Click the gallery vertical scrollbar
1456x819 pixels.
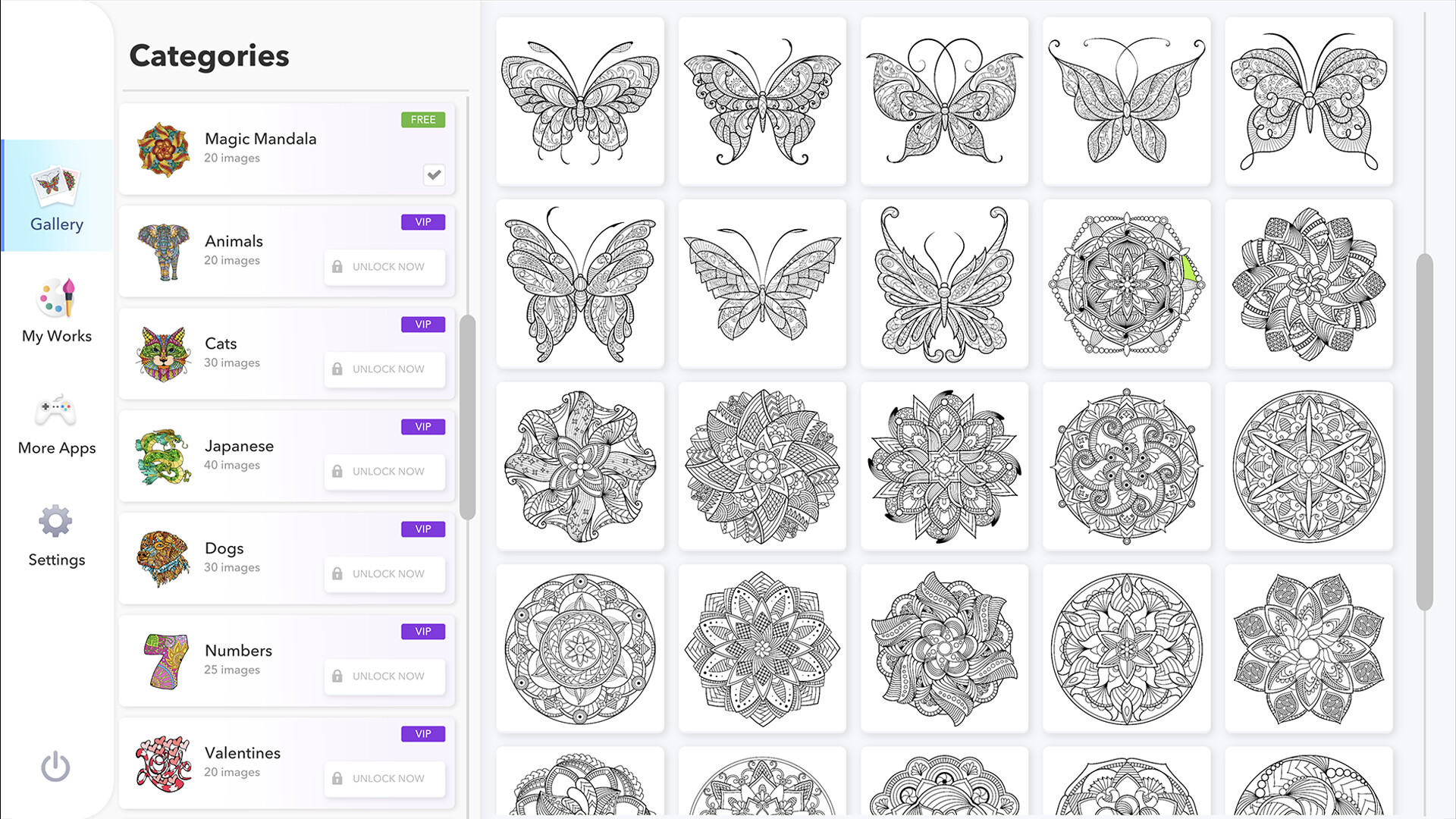[1424, 432]
